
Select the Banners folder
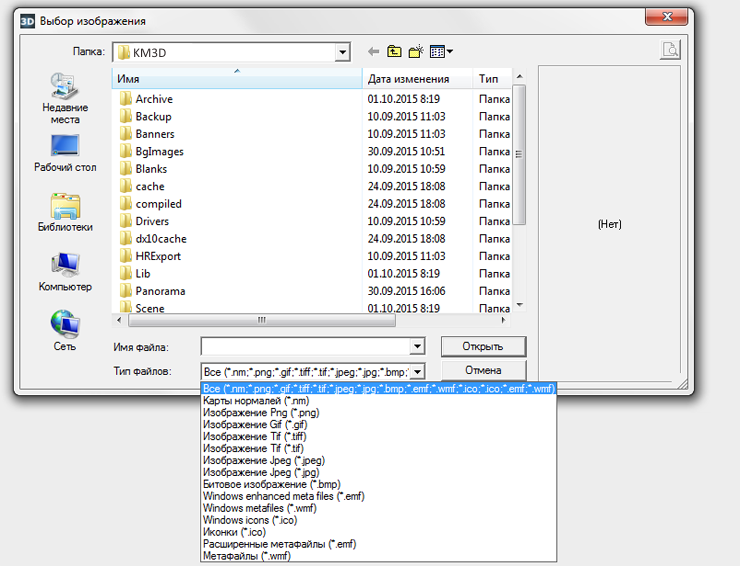tap(155, 134)
